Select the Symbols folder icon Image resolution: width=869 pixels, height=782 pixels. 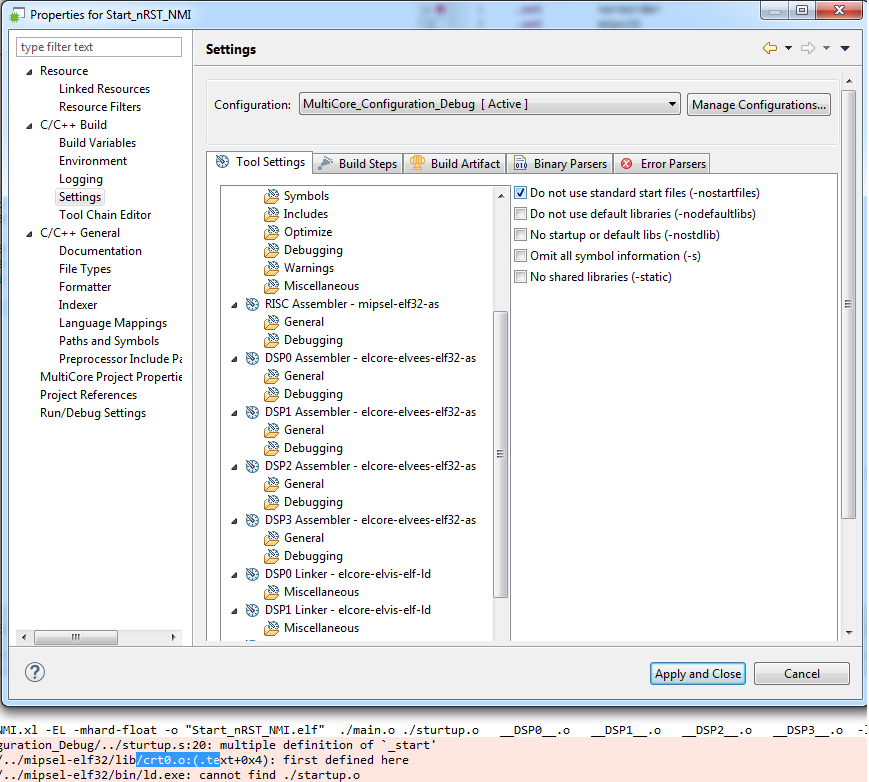point(271,196)
